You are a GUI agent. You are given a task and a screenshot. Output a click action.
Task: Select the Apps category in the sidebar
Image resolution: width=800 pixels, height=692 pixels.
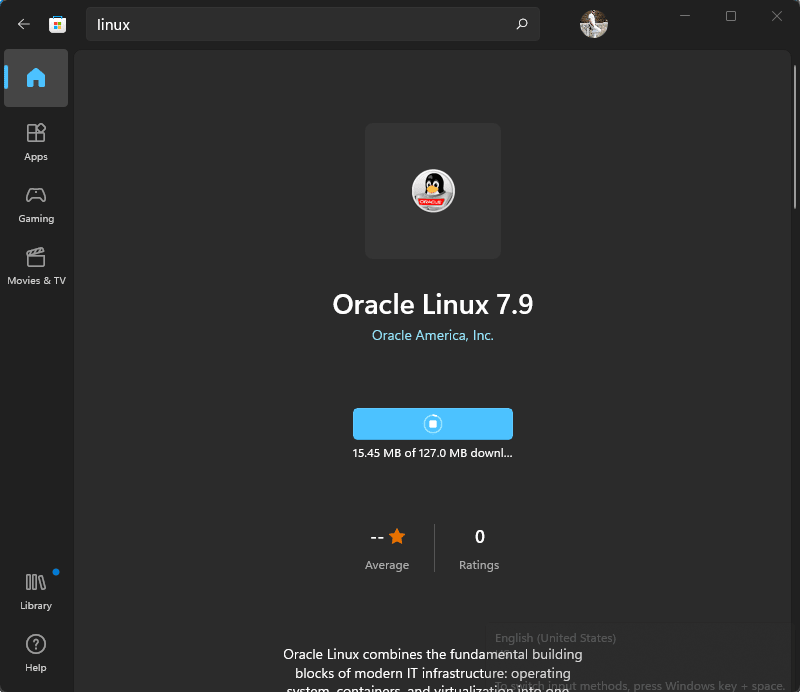coord(36,142)
